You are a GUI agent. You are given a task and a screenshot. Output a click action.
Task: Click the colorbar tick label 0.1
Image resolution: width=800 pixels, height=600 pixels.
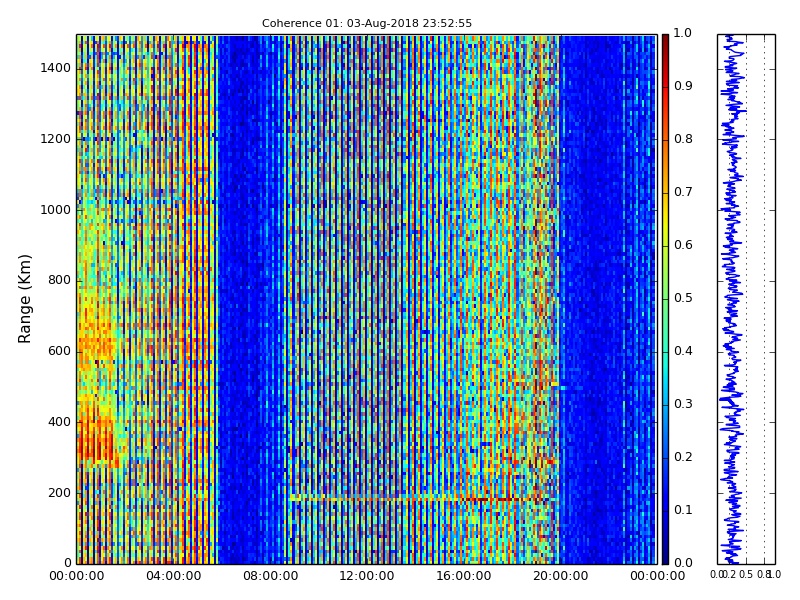click(683, 510)
